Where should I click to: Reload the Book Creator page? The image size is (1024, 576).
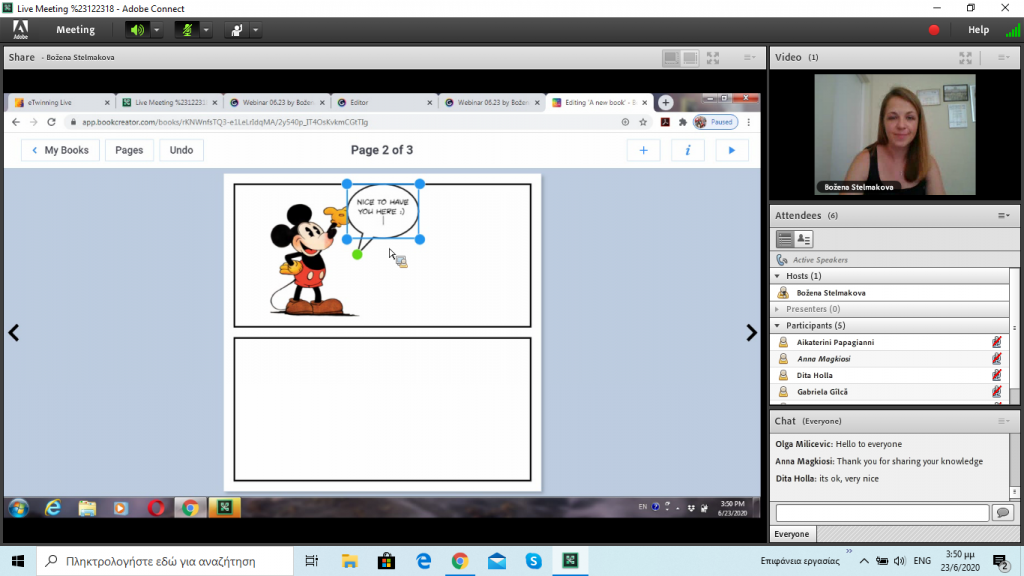click(51, 122)
